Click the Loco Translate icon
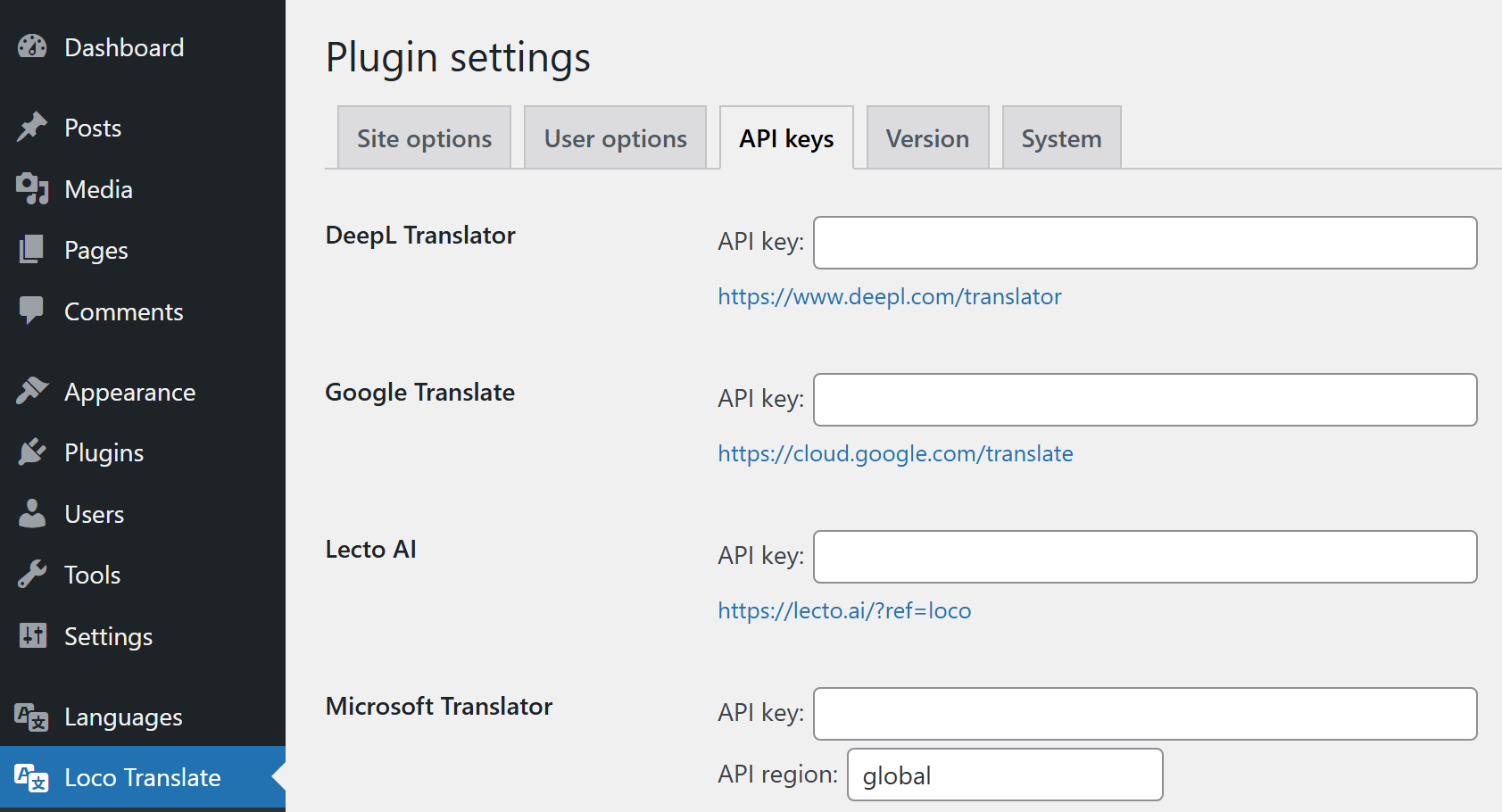Viewport: 1502px width, 812px height. [32, 777]
